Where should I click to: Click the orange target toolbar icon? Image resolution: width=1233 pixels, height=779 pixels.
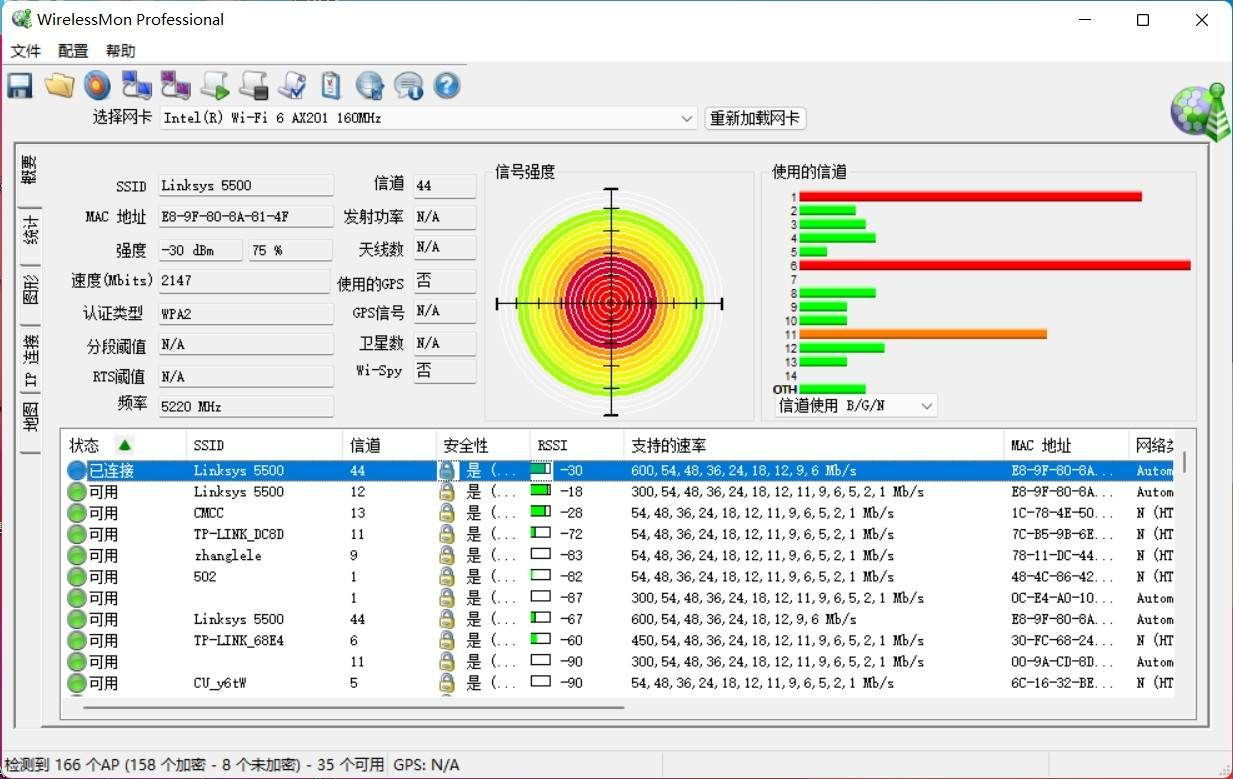point(97,85)
